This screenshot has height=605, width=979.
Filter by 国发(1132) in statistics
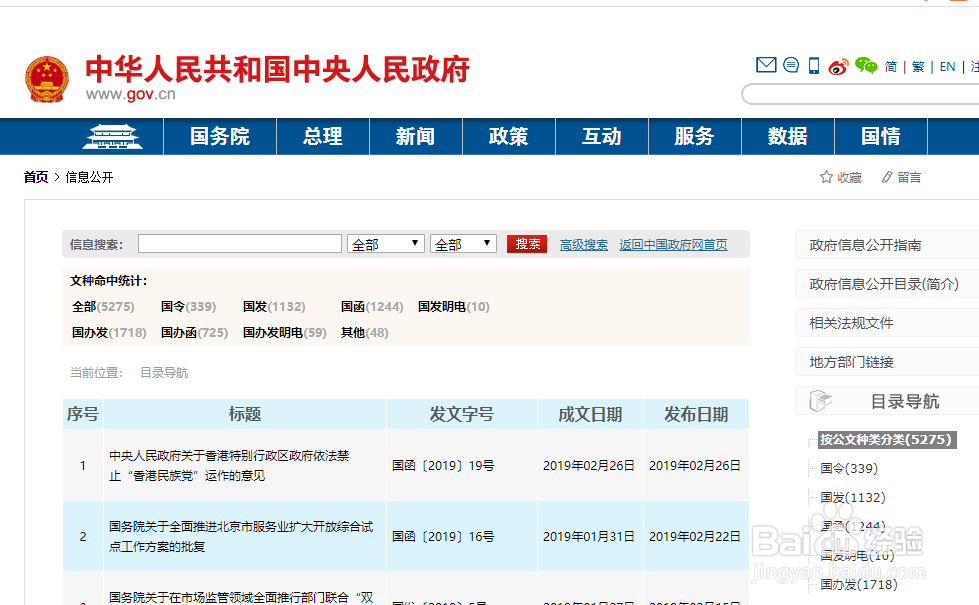(274, 307)
